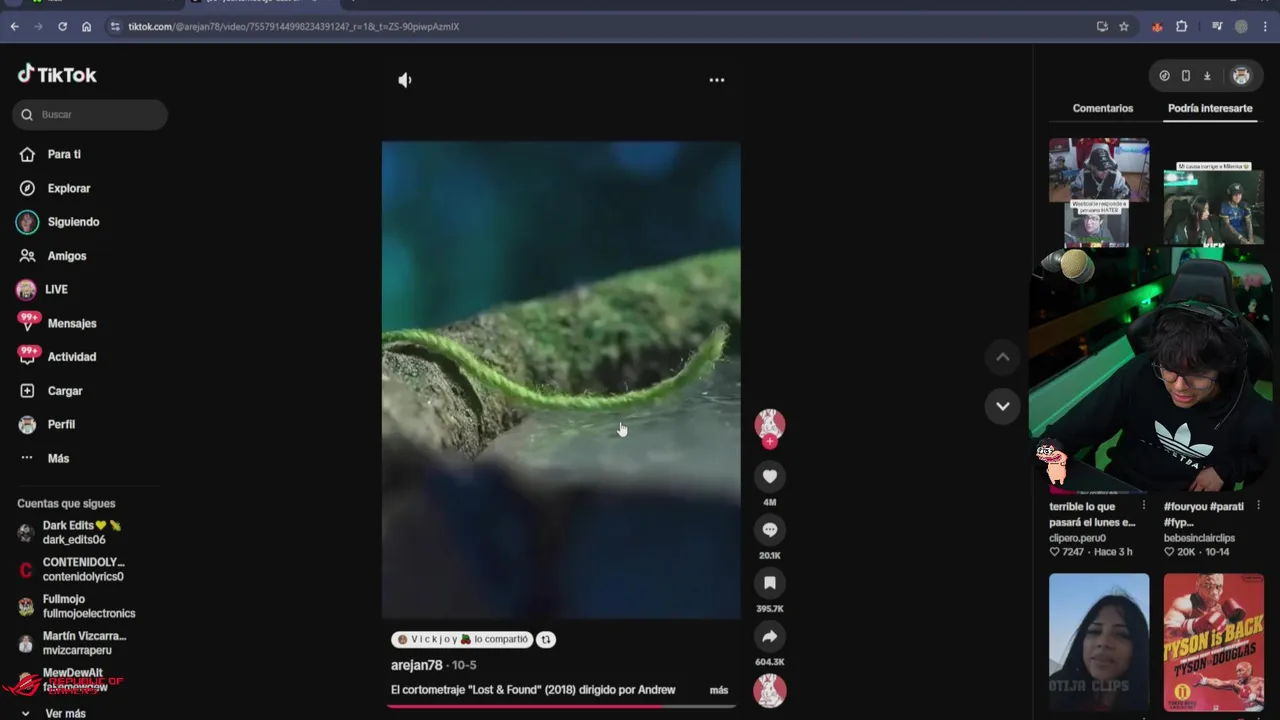Save video with bookmark icon
This screenshot has height=720, width=1280.
[x=769, y=583]
